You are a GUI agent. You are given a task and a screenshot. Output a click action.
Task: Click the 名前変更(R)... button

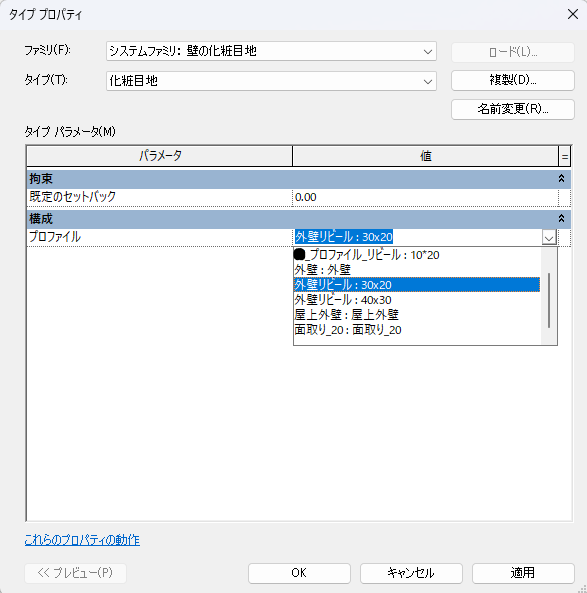pyautogui.click(x=512, y=109)
